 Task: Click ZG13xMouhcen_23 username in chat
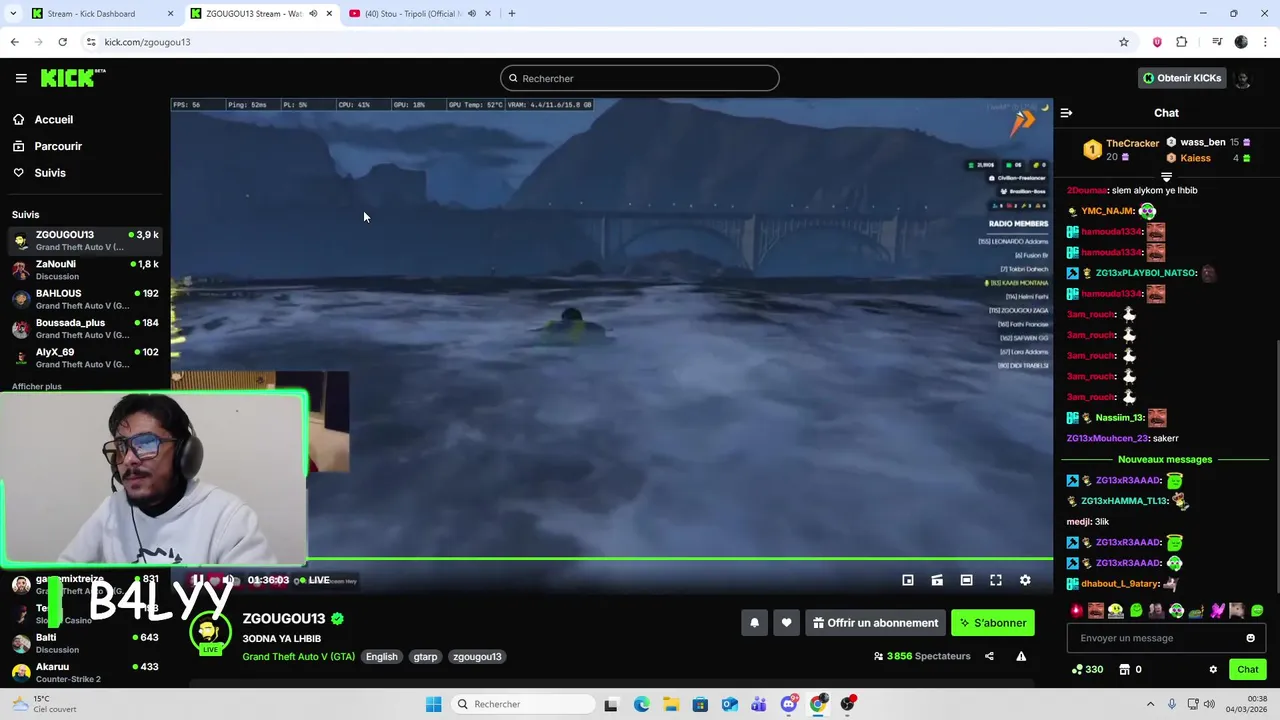1107,438
